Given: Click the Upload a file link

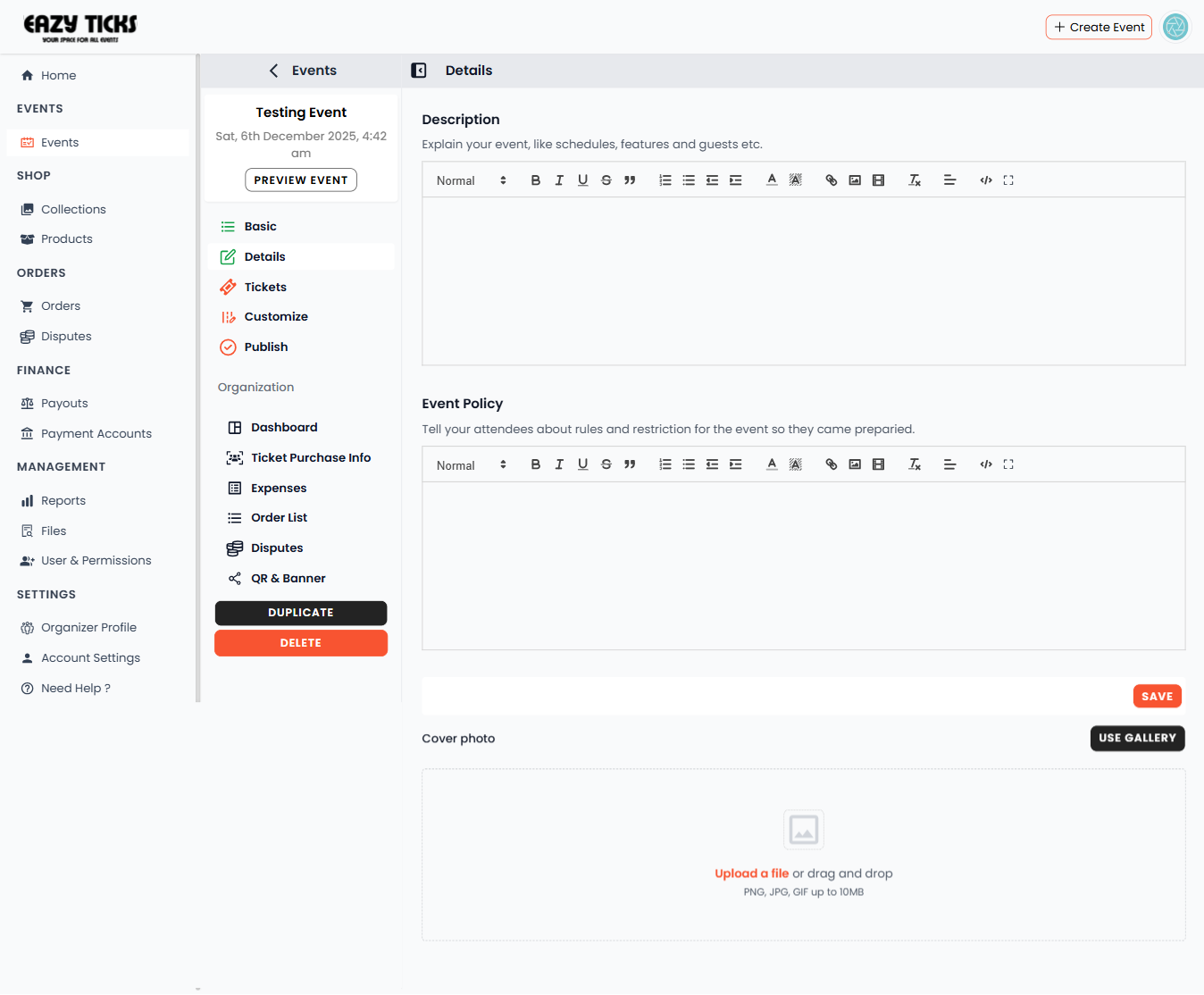Looking at the screenshot, I should coord(751,874).
